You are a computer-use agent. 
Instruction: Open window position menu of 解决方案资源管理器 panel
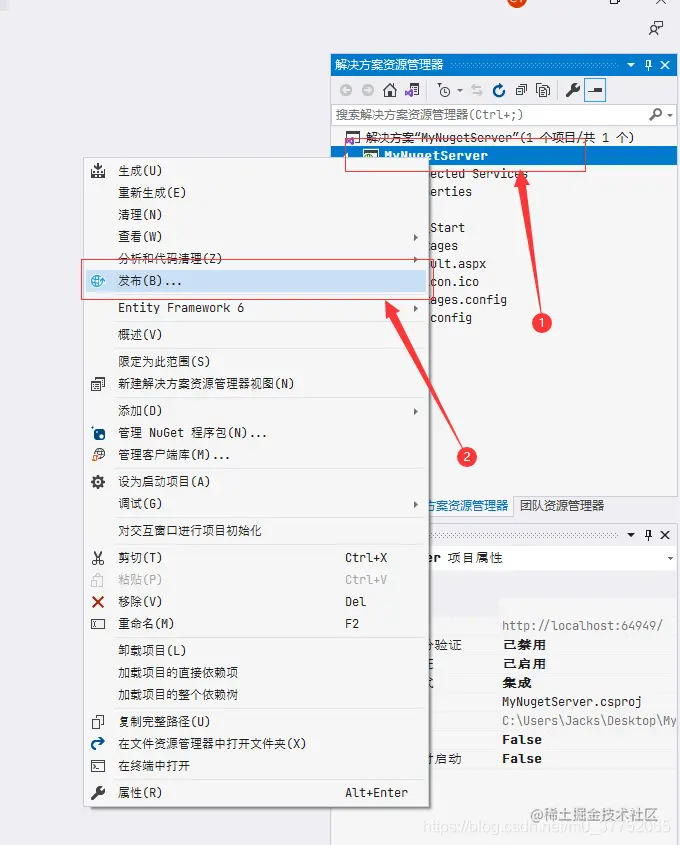(631, 65)
